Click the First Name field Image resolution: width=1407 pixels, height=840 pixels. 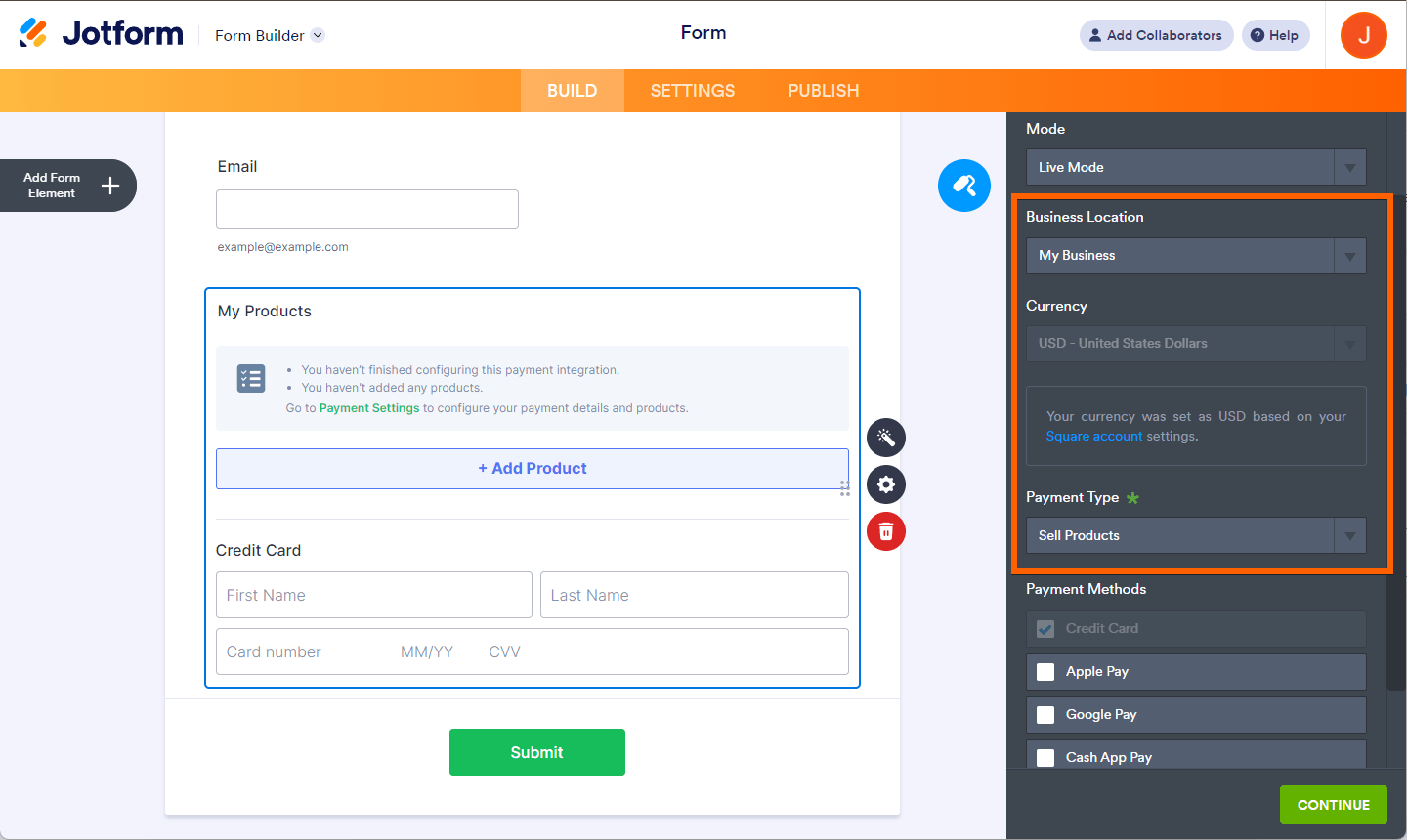(374, 595)
